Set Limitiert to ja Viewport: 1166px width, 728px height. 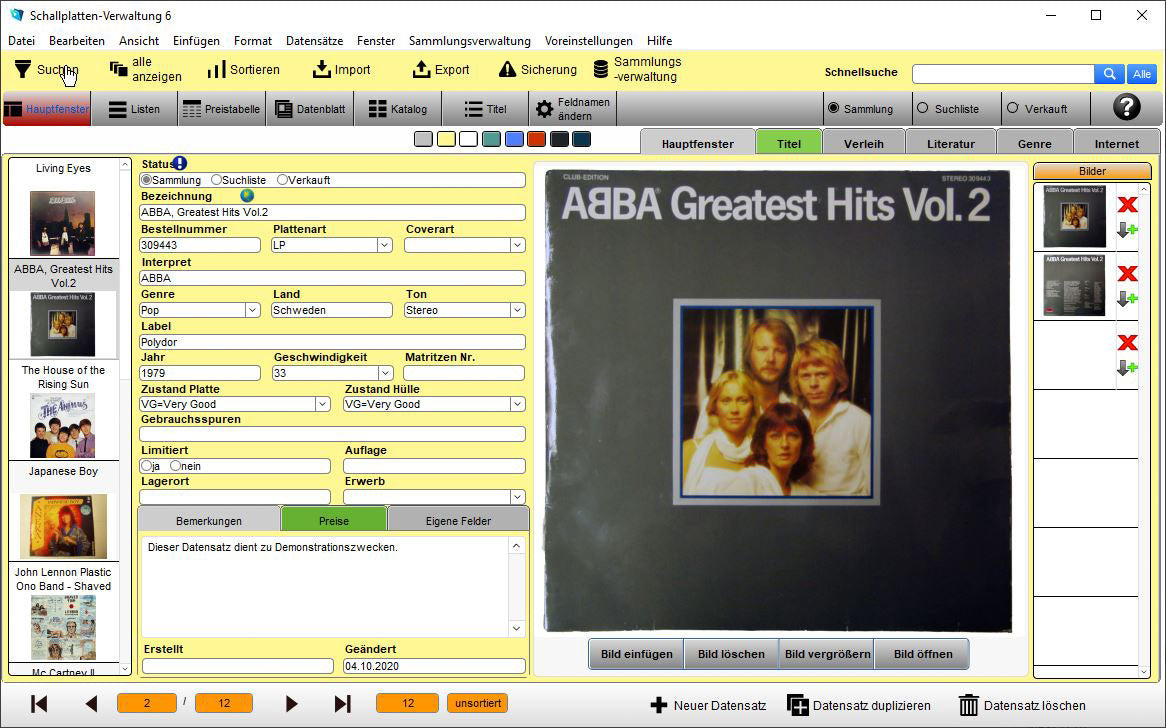click(x=147, y=466)
